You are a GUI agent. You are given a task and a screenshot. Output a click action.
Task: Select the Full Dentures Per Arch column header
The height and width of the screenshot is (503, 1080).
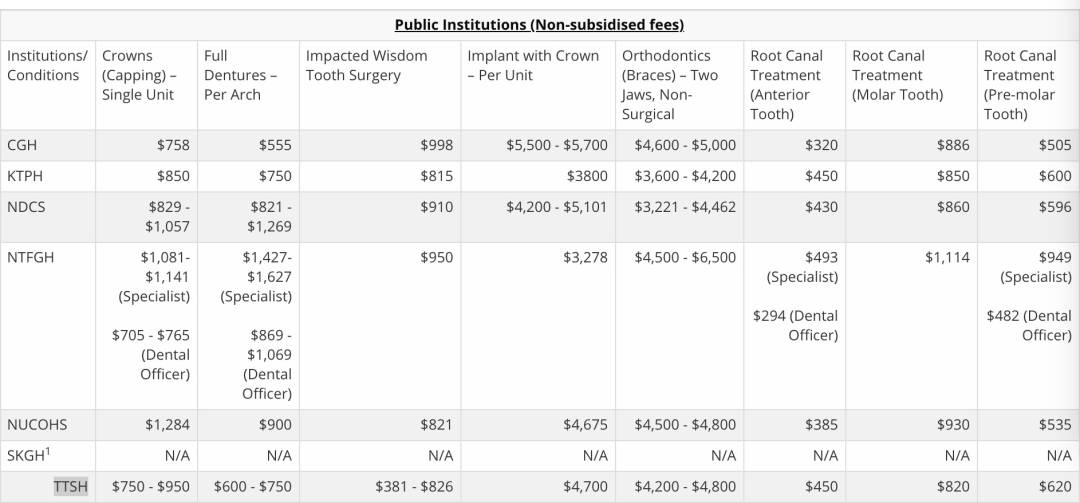(x=240, y=75)
